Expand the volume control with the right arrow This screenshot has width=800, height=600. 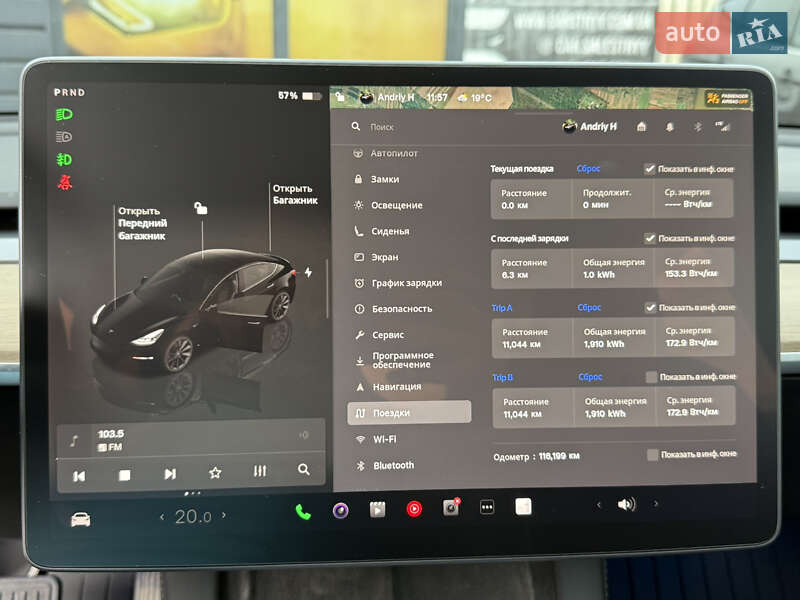(x=655, y=504)
